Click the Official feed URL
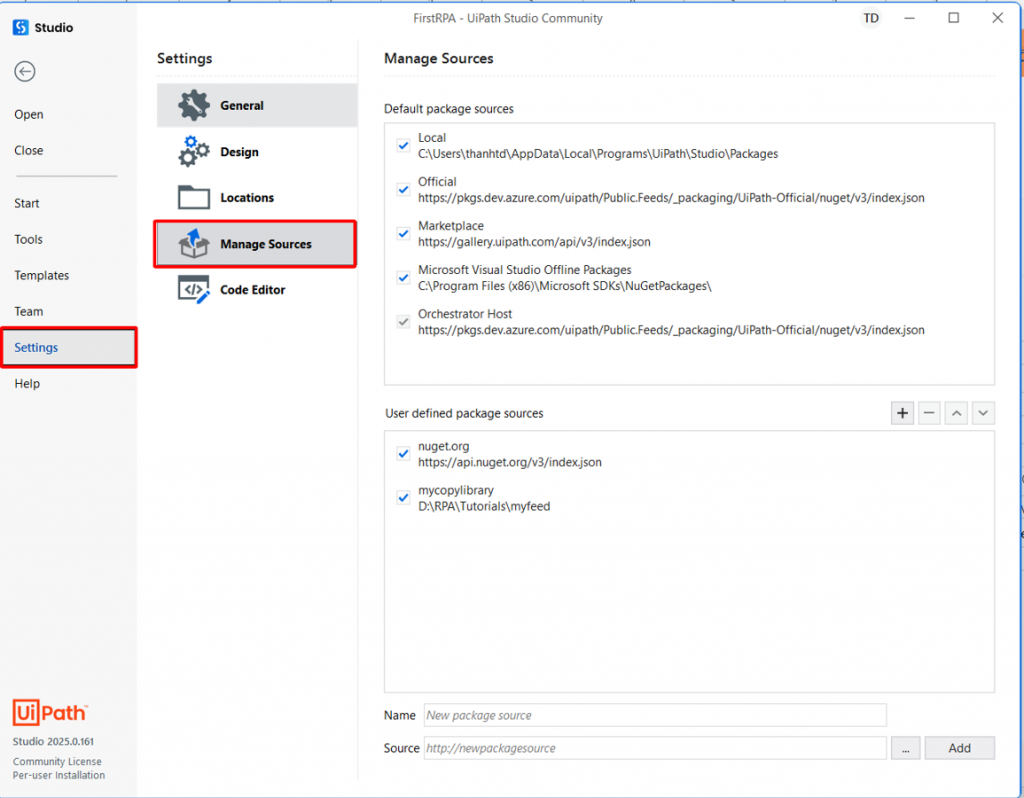This screenshot has height=798, width=1024. tap(671, 198)
